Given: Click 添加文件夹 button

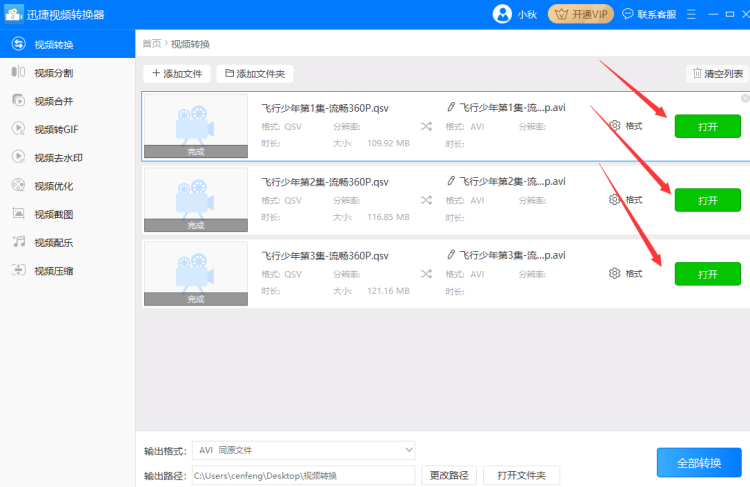Looking at the screenshot, I should 255,74.
